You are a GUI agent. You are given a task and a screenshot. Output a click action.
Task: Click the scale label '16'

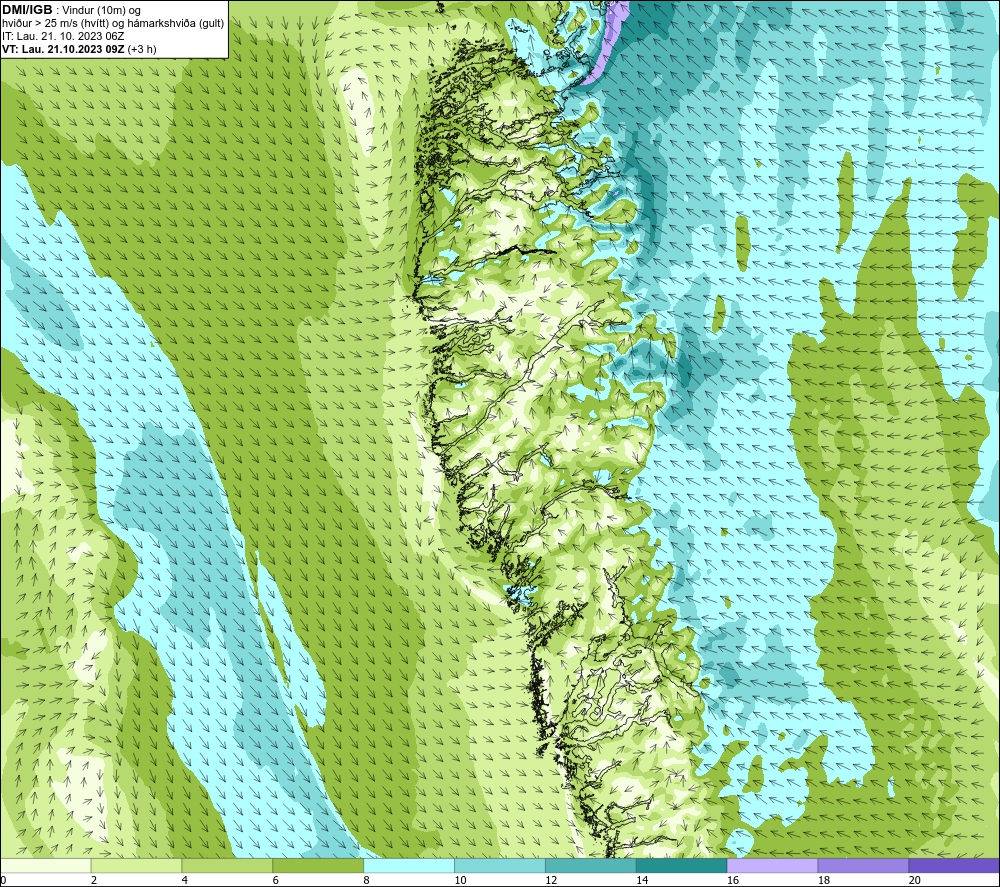[x=733, y=880]
